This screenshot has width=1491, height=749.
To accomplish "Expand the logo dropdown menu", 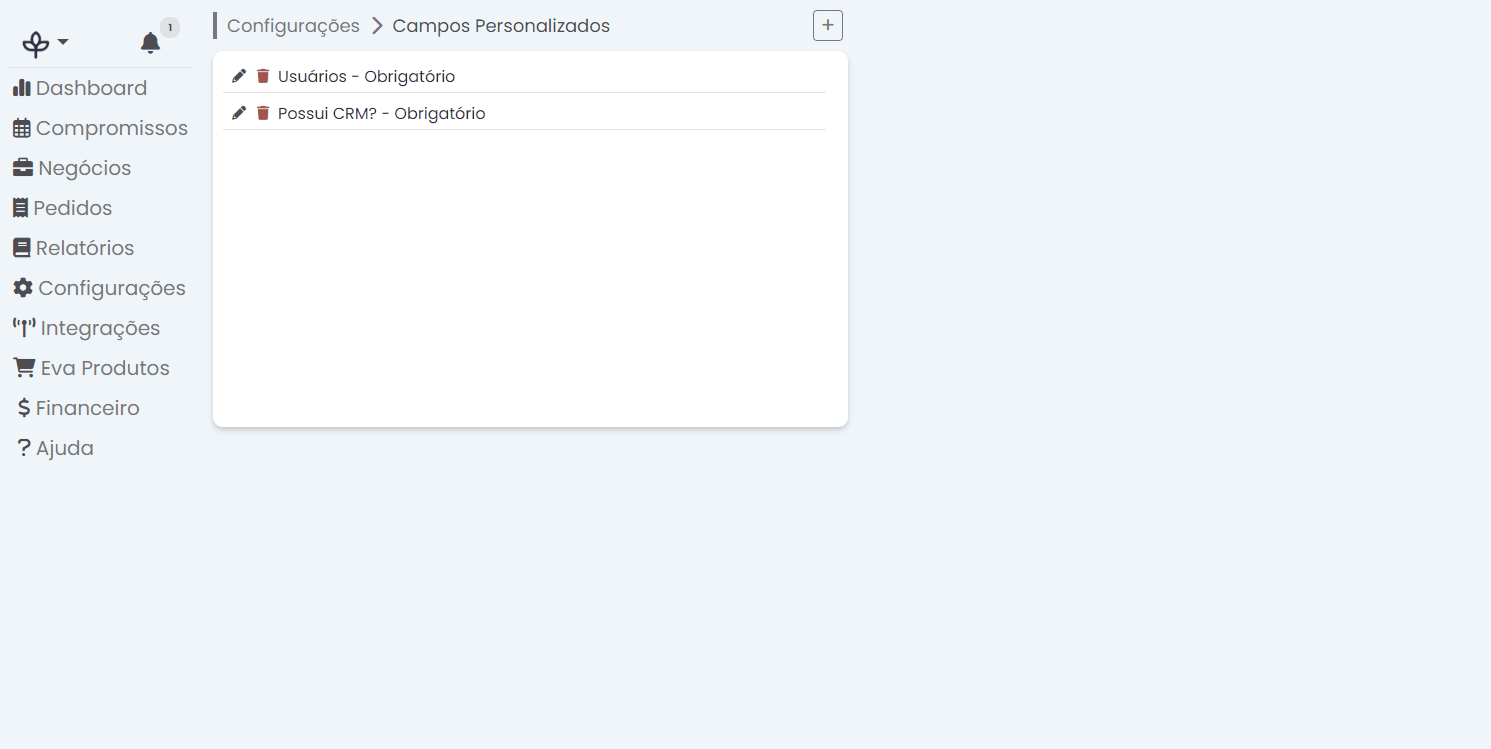I will (x=41, y=42).
